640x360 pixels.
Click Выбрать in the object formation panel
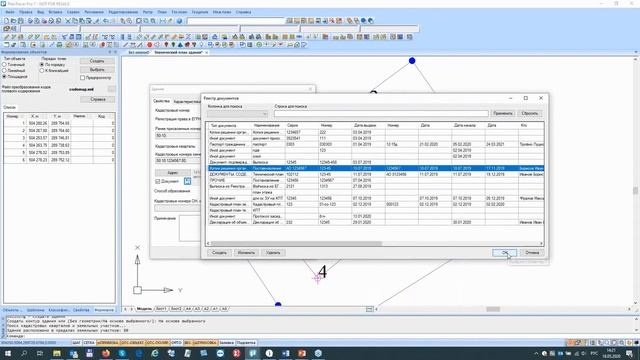pyautogui.click(x=97, y=69)
